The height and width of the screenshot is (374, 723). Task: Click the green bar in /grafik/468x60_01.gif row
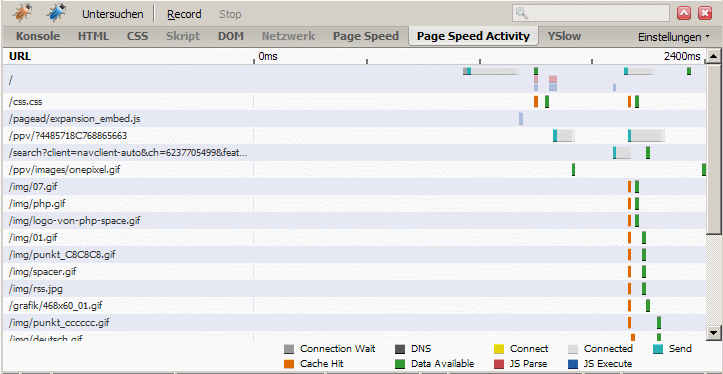[x=648, y=305]
